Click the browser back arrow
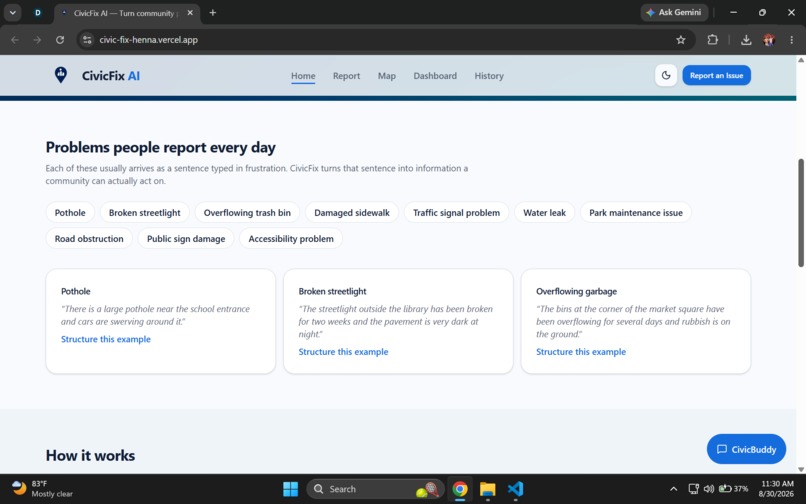 15,40
